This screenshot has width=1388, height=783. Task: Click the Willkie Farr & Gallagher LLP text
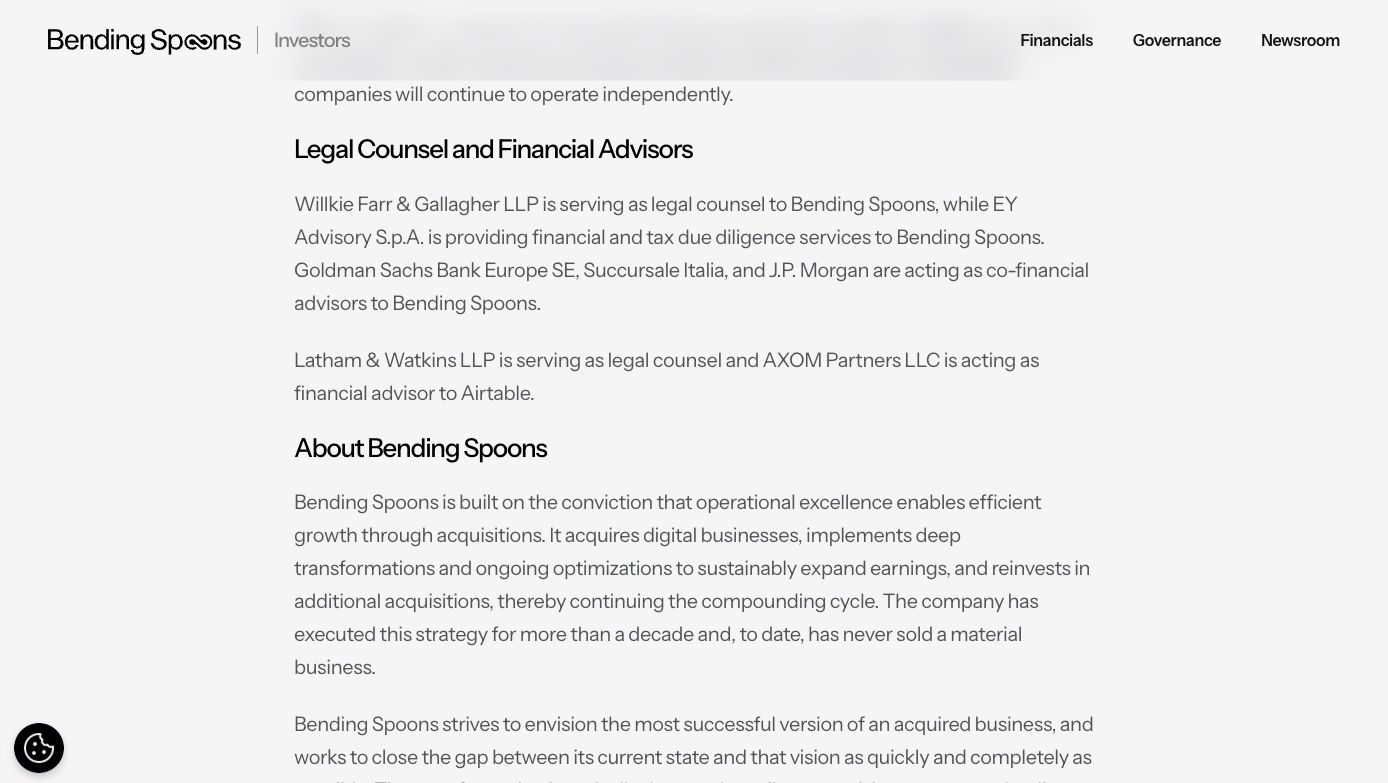[416, 204]
